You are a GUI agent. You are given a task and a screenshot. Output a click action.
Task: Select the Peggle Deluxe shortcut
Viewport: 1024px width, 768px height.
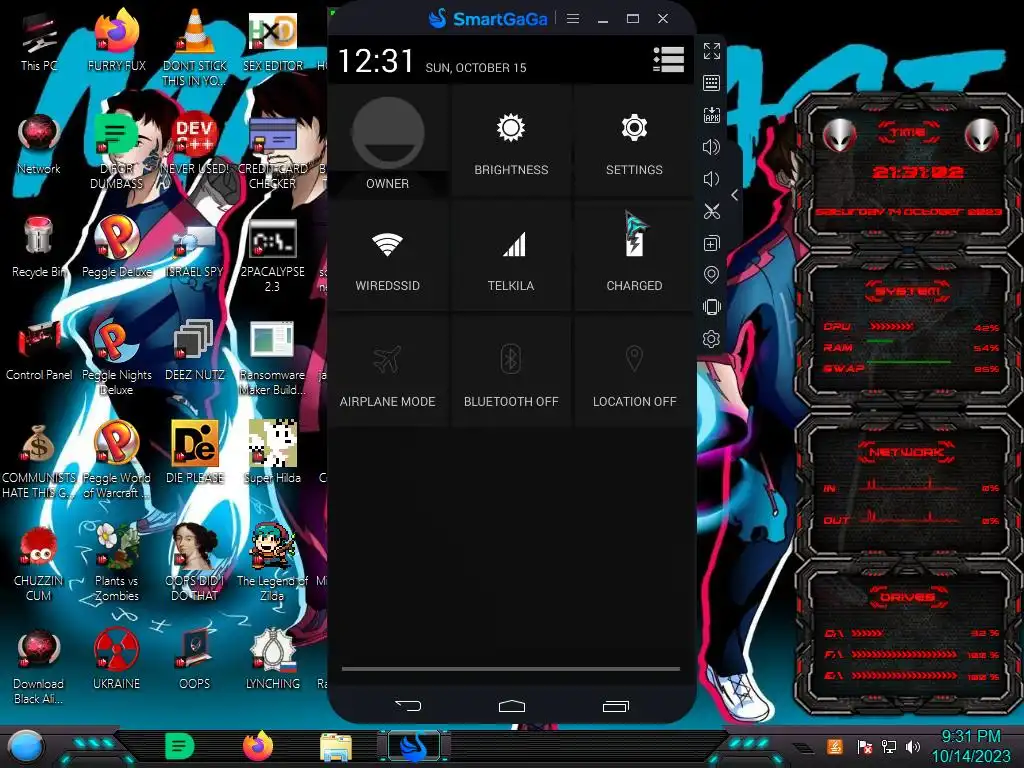click(x=117, y=247)
